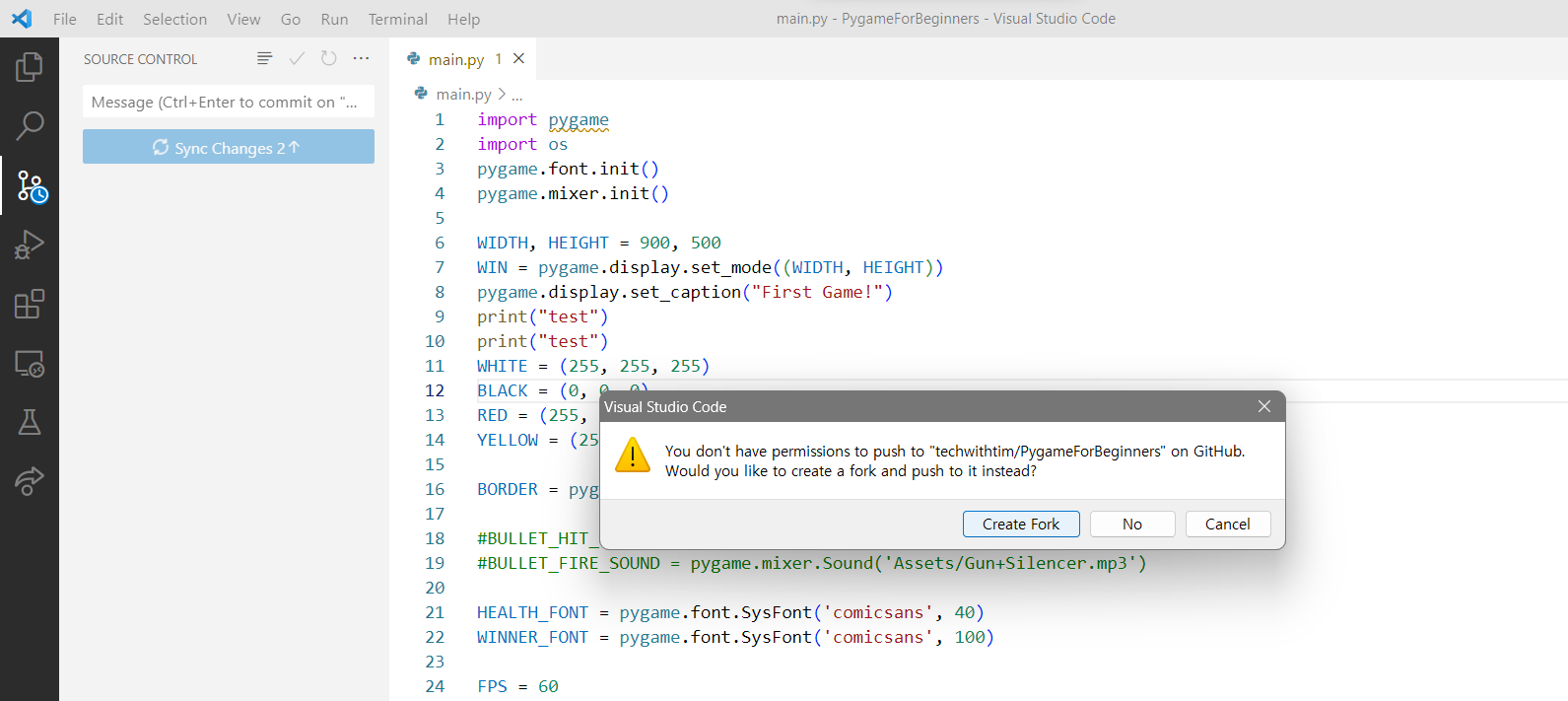Screen dimensions: 1568x701
Task: Click 'import os' on line 2
Action: point(522,144)
